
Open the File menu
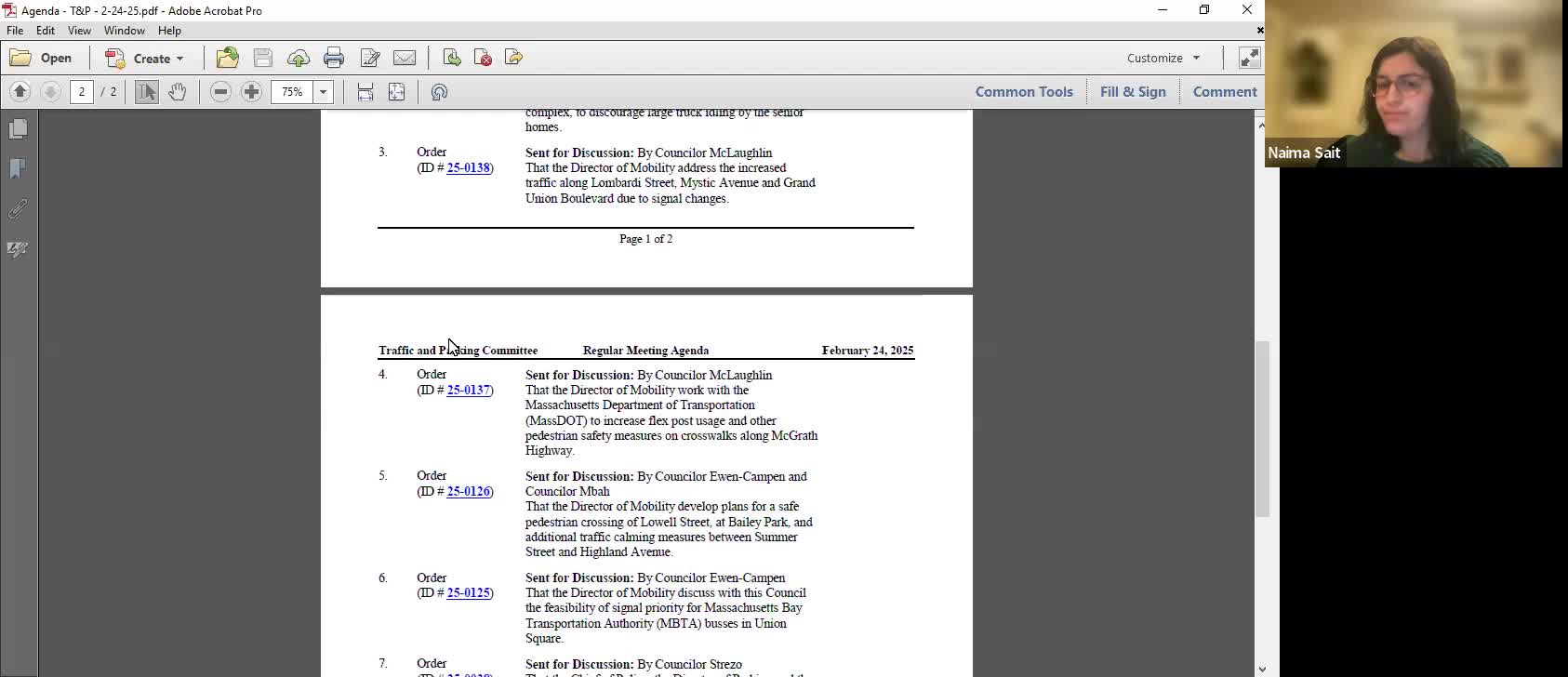coord(15,31)
